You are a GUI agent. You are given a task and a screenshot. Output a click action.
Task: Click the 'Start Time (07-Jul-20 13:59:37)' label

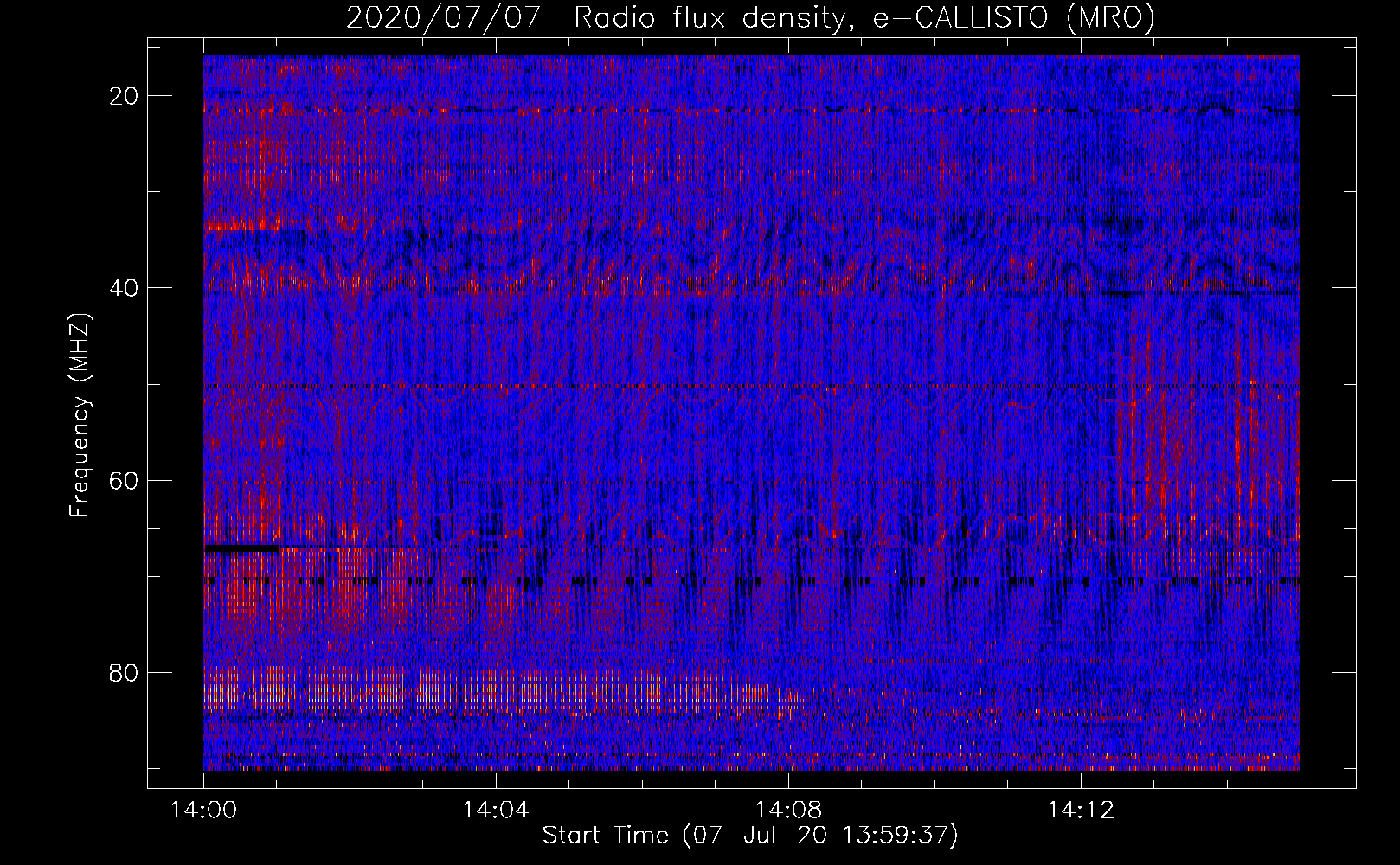pos(750,836)
